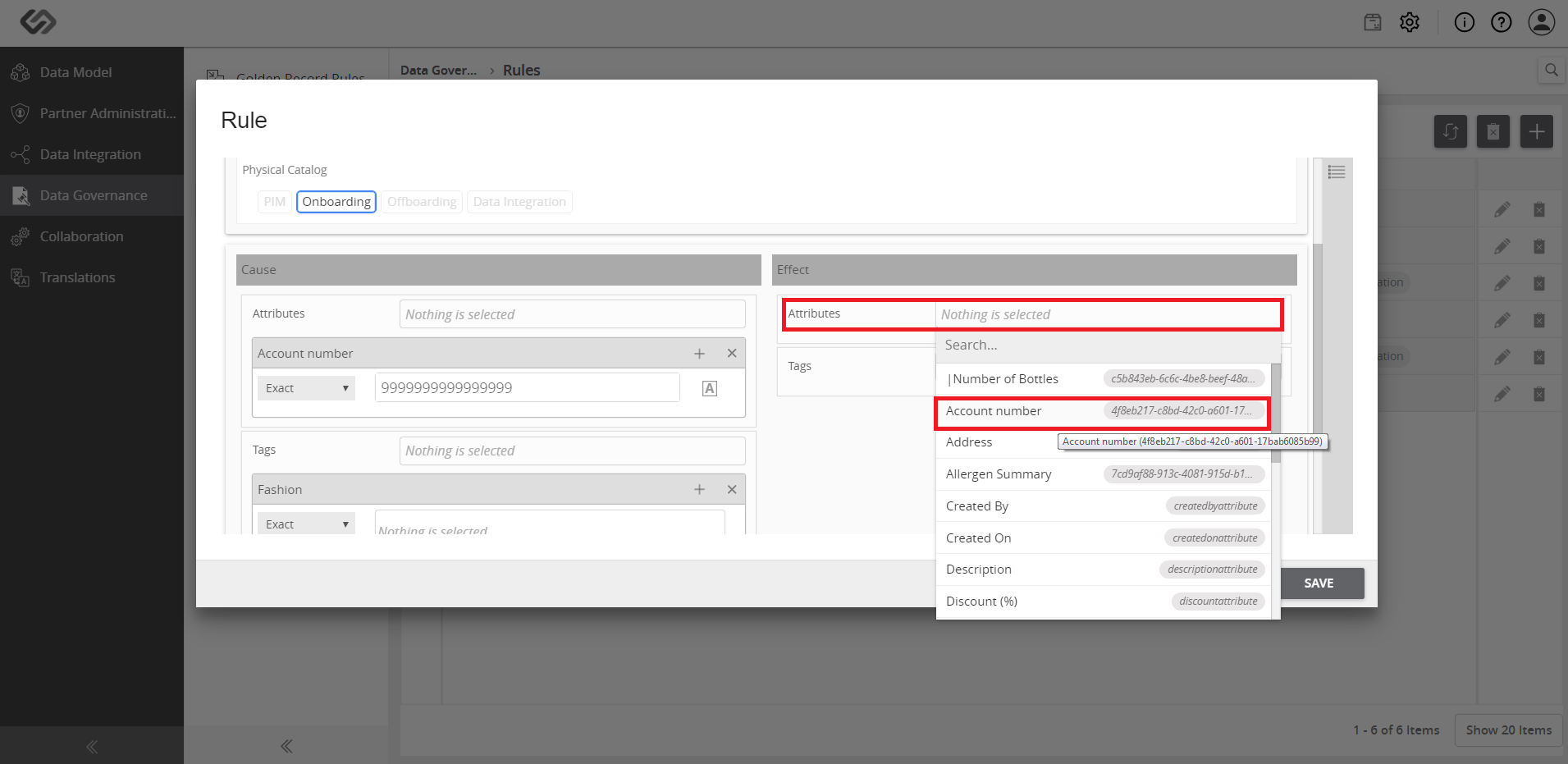Click the SAVE button
The height and width of the screenshot is (764, 1568).
coord(1319,583)
